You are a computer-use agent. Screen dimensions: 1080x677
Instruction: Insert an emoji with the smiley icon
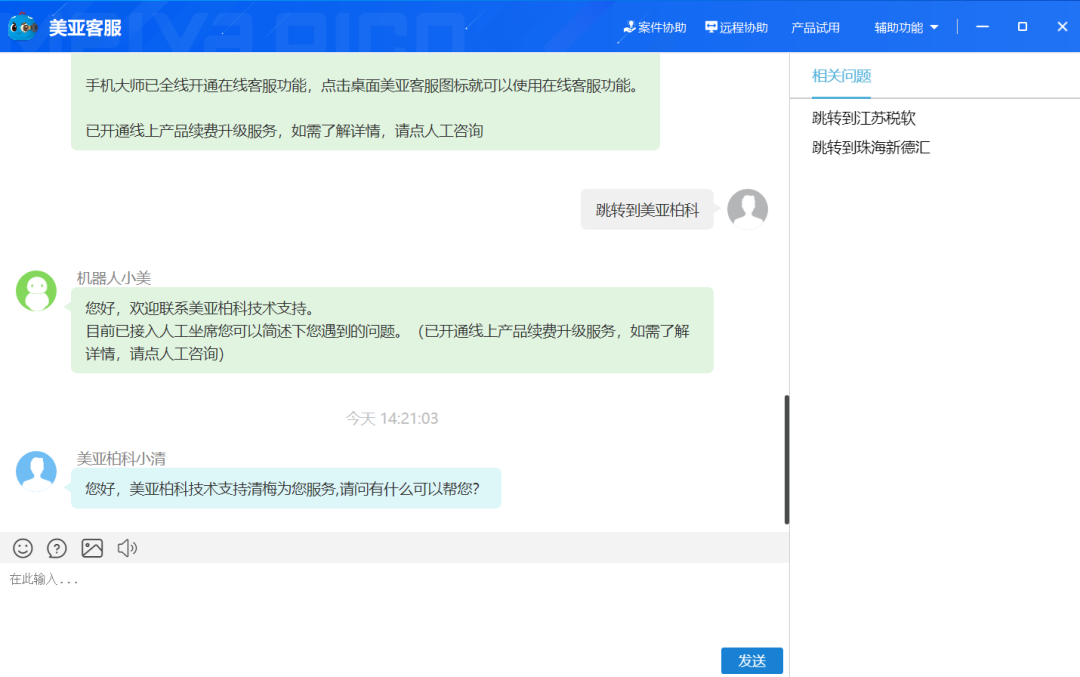tap(23, 548)
